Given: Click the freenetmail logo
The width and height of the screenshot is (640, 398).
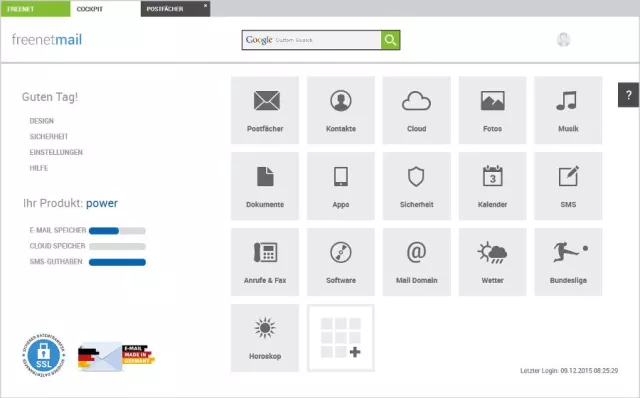Looking at the screenshot, I should pos(47,40).
